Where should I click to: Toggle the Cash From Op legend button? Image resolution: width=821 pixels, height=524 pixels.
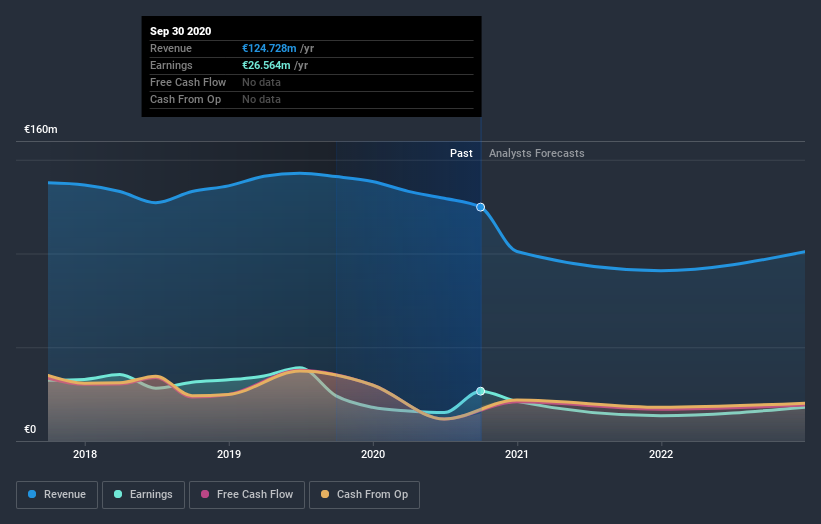click(364, 495)
